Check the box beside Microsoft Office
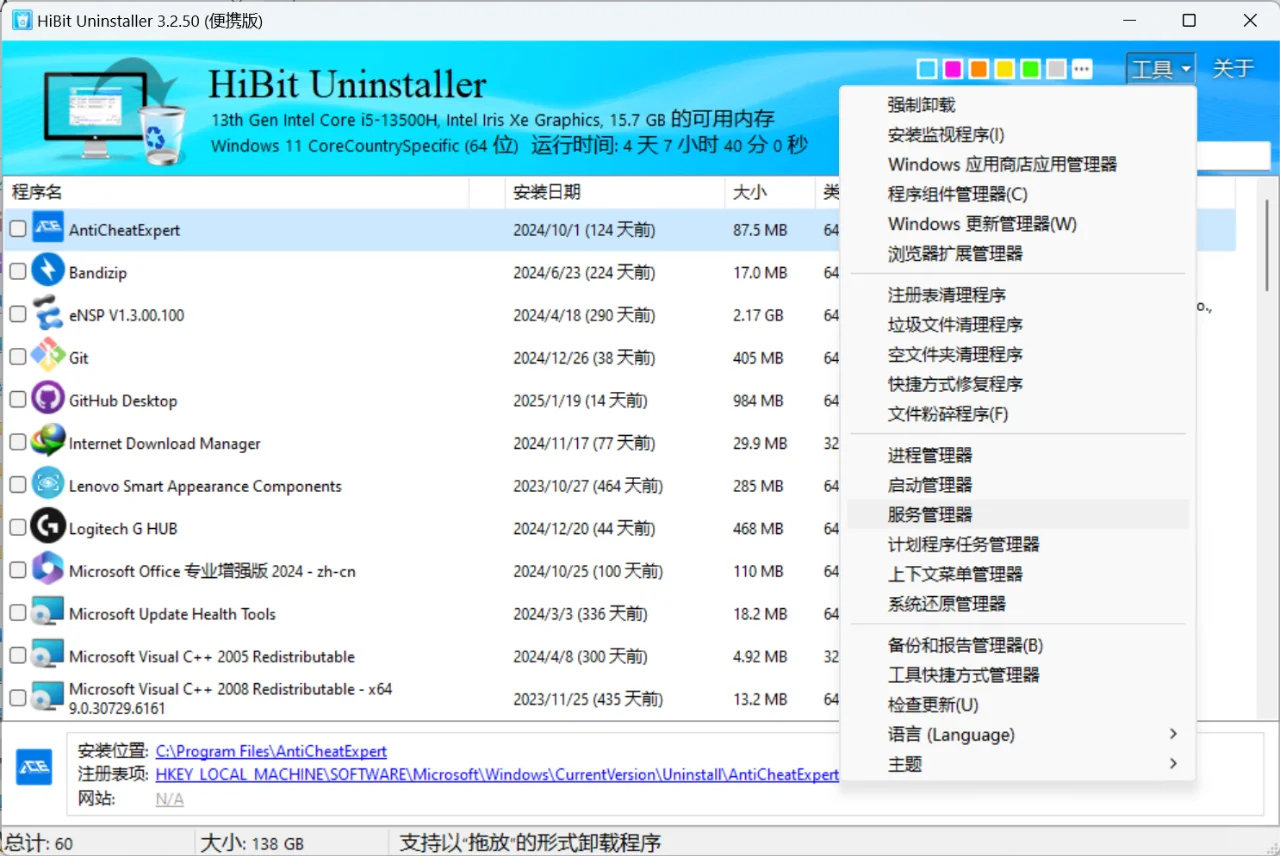Image resolution: width=1280 pixels, height=856 pixels. pos(17,571)
